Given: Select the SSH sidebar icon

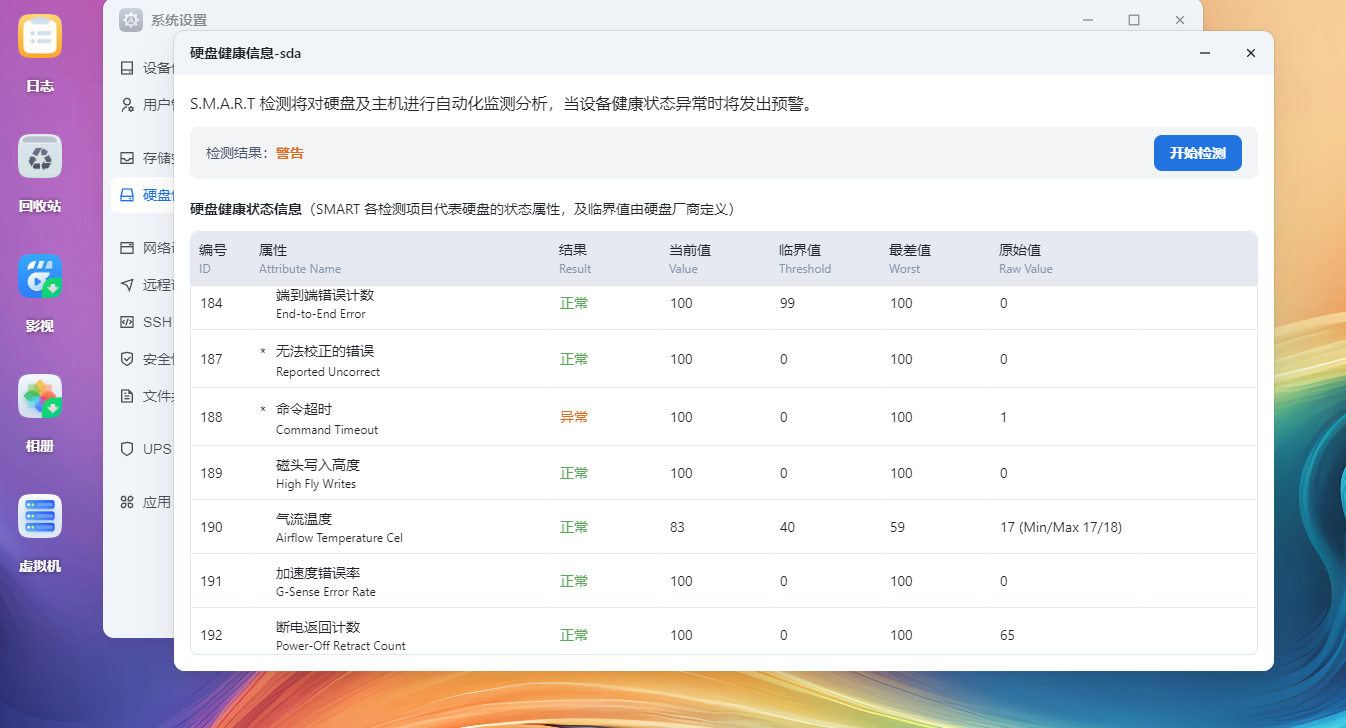Looking at the screenshot, I should pyautogui.click(x=127, y=322).
